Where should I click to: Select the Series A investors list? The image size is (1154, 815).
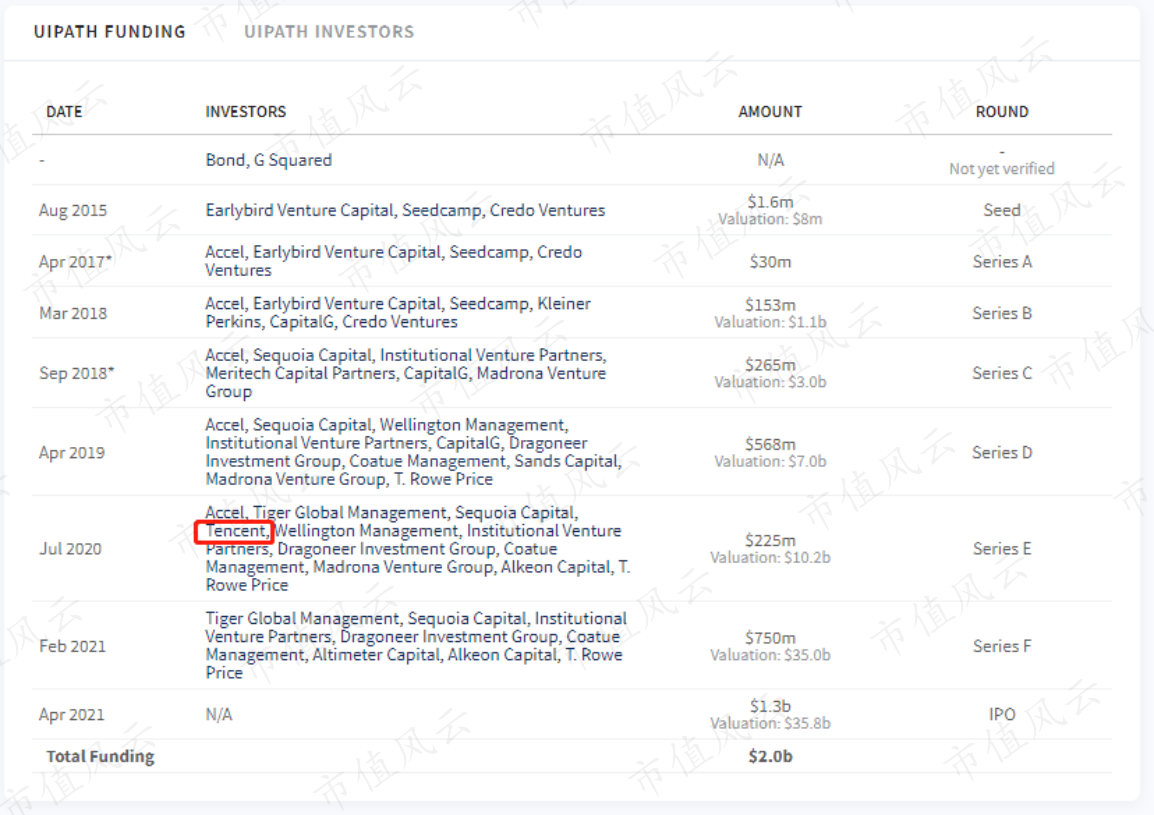(394, 261)
